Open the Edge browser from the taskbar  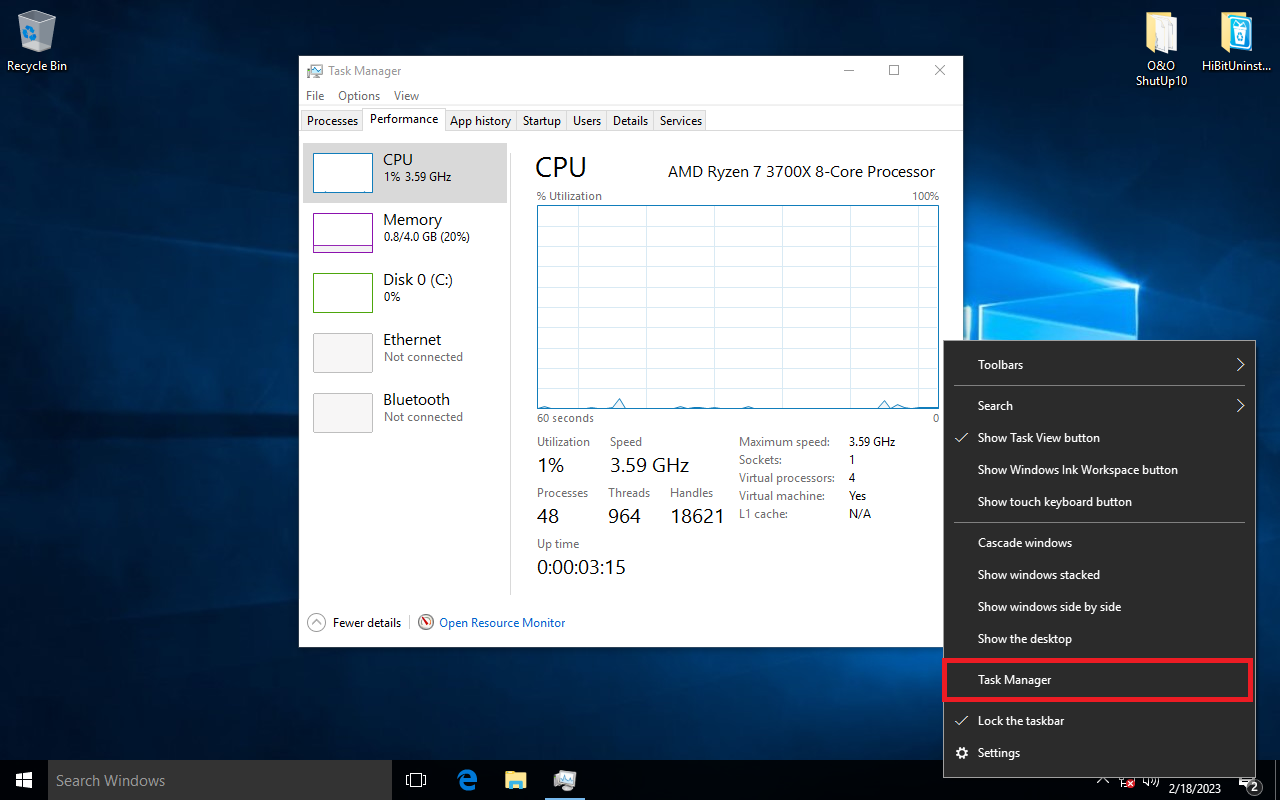click(x=467, y=780)
